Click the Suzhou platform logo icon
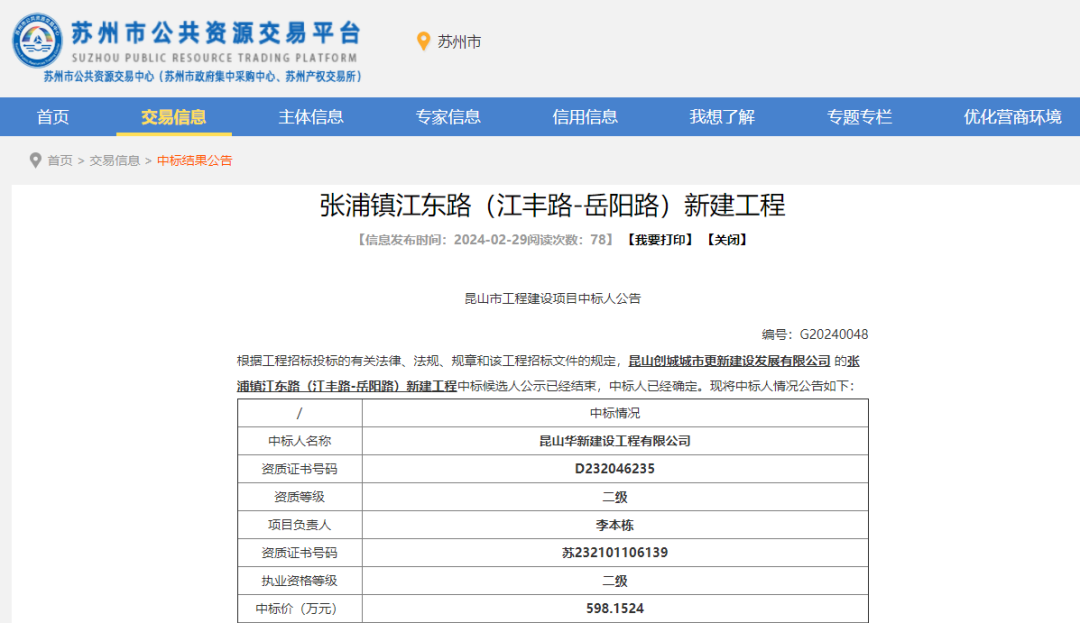Viewport: 1080px width, 623px height. coord(37,41)
